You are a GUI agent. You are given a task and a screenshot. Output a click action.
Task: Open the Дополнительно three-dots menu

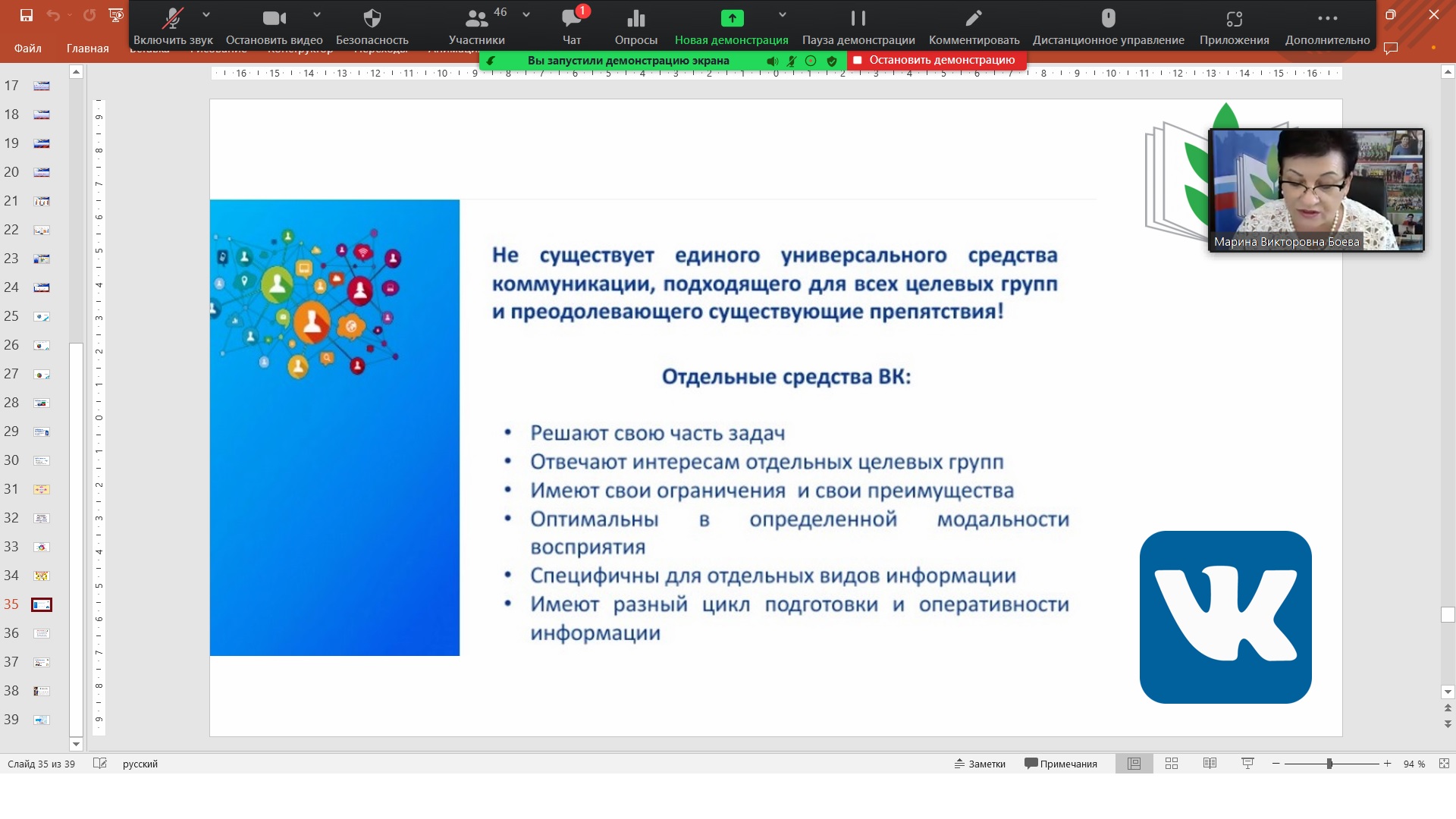[1327, 26]
